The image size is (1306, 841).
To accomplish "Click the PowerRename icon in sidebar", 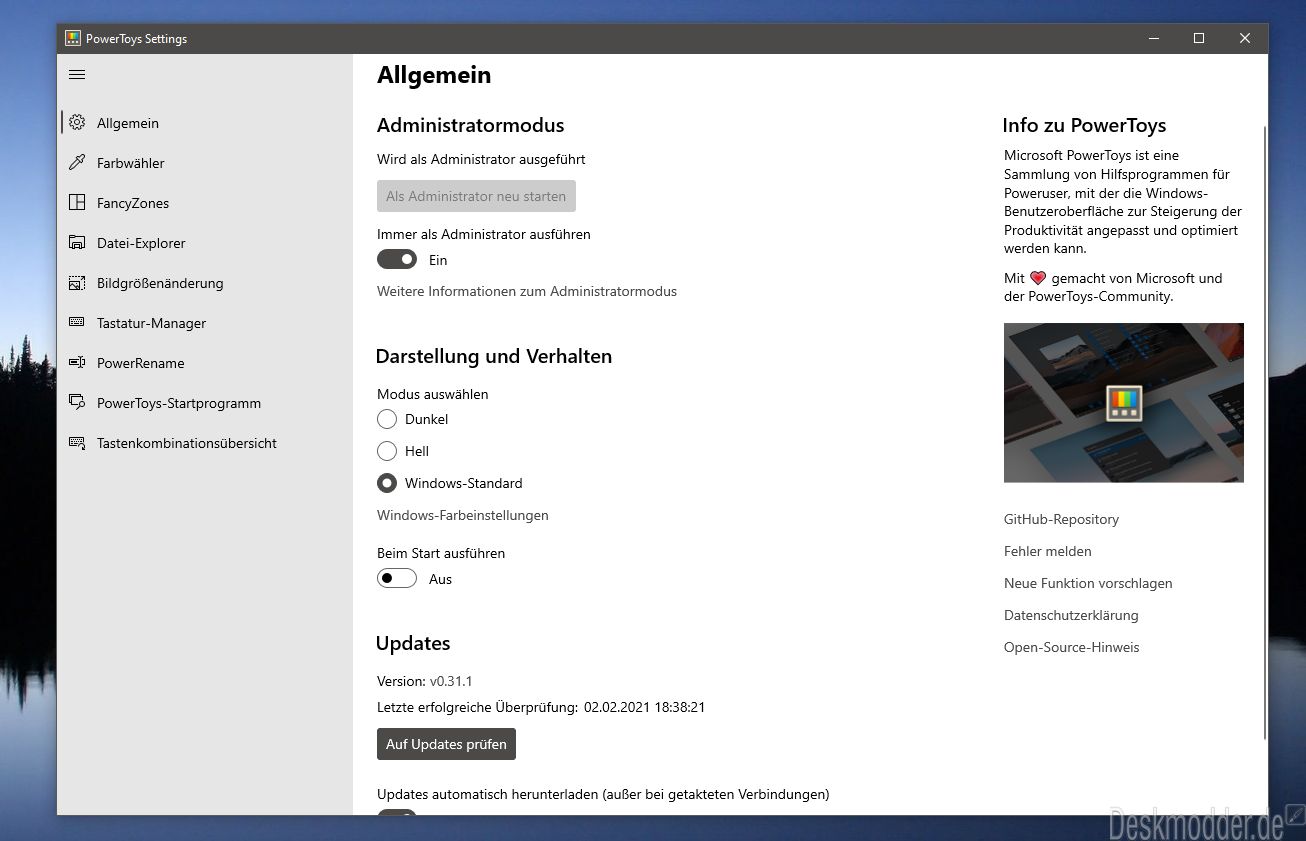I will click(77, 363).
